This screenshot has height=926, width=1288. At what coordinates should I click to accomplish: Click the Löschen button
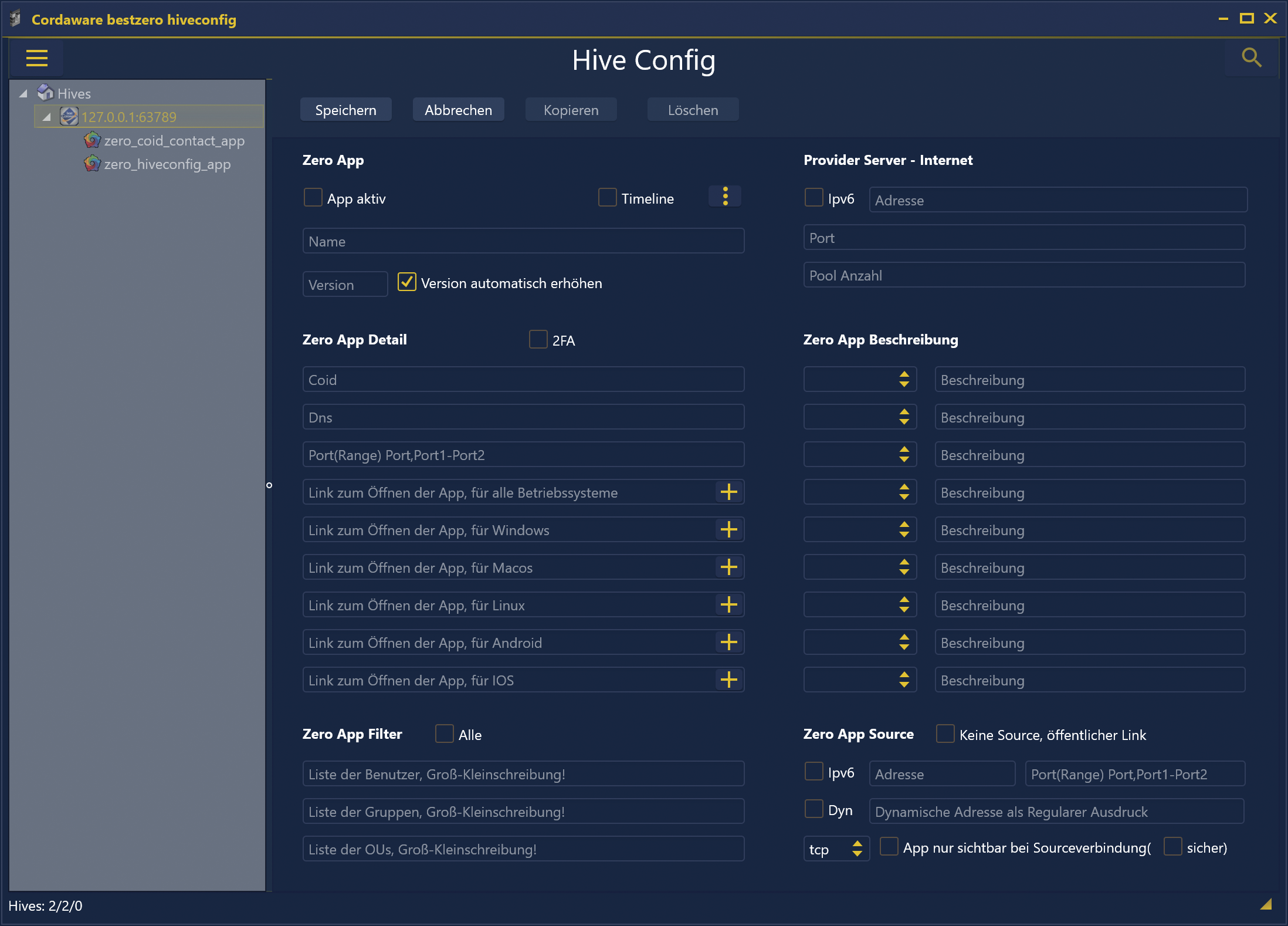[x=694, y=109]
